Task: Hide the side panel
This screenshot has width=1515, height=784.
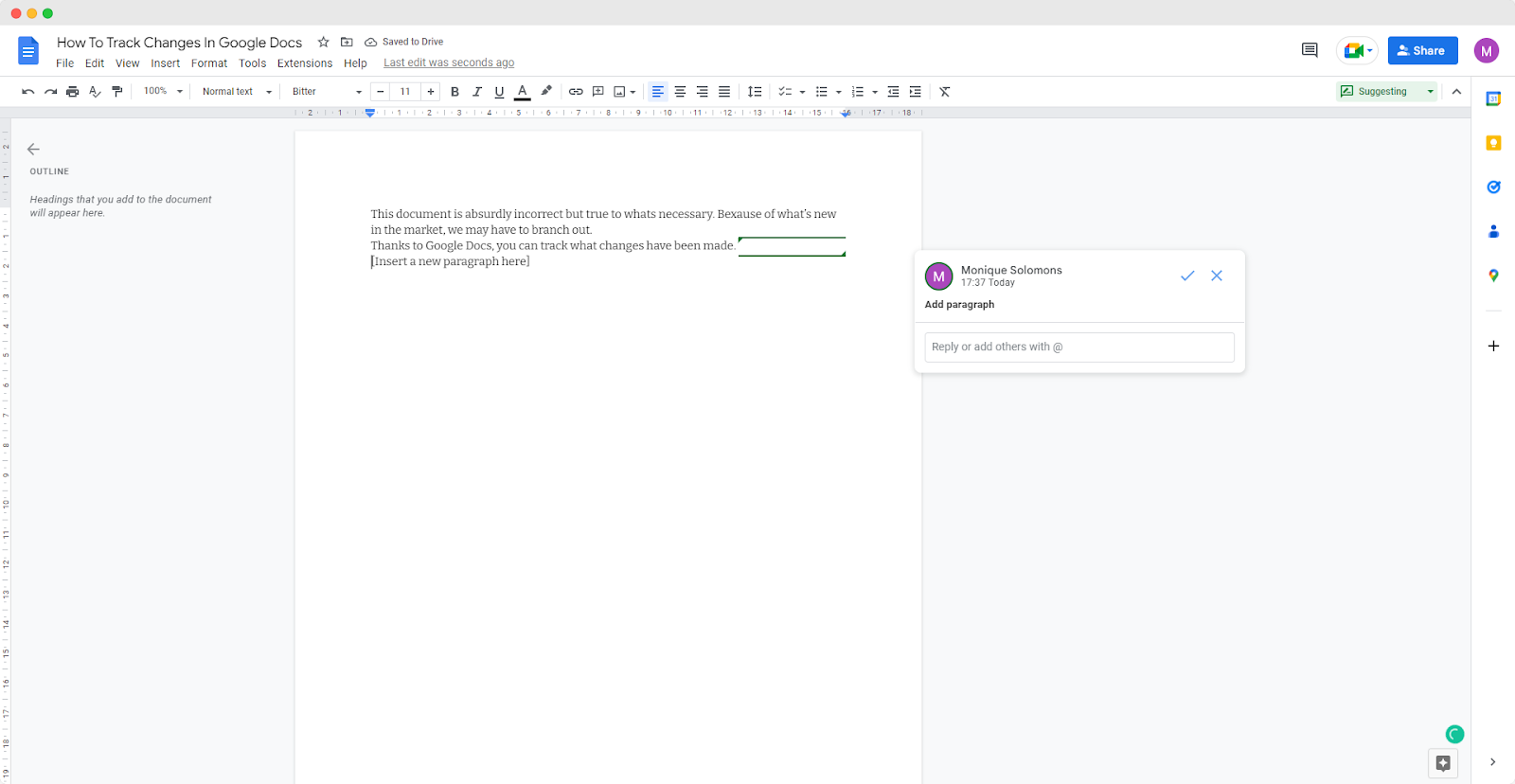Action: pos(1492,762)
